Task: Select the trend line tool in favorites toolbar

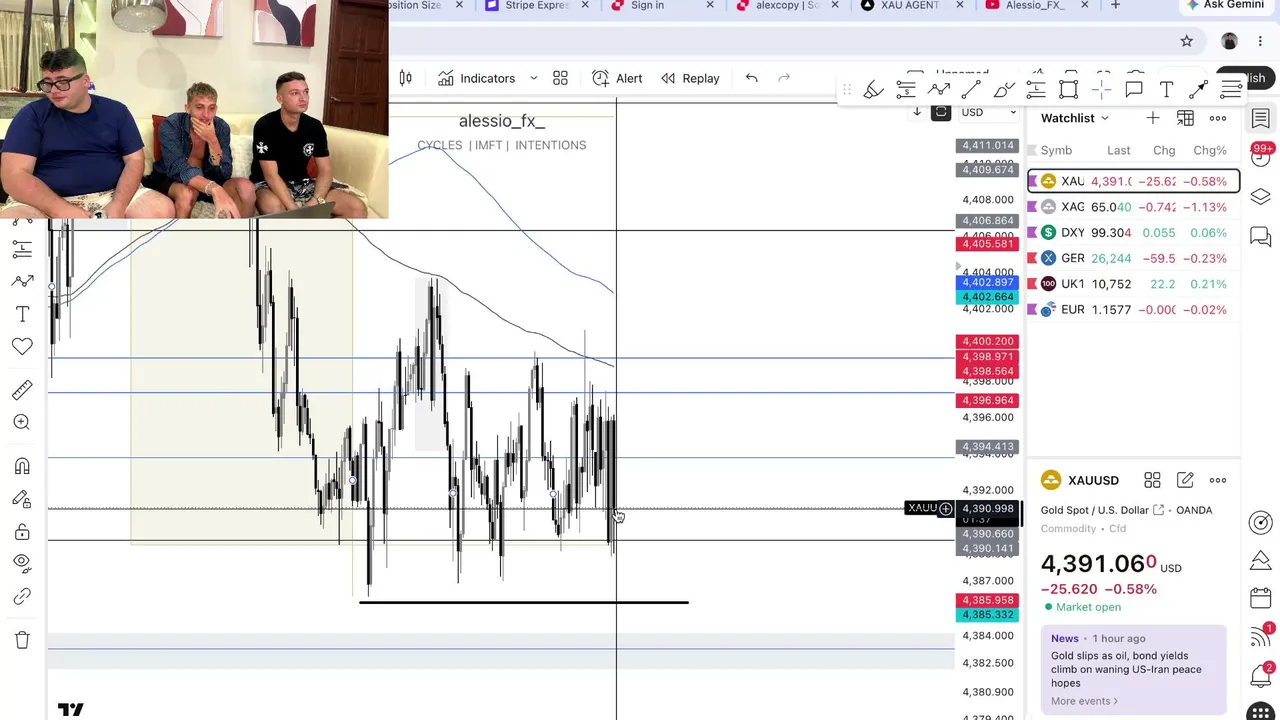Action: [971, 90]
